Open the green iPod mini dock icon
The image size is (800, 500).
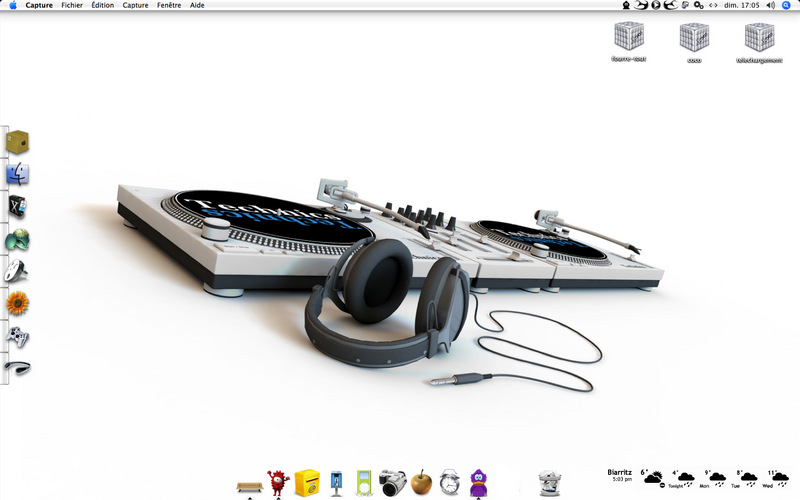(364, 483)
